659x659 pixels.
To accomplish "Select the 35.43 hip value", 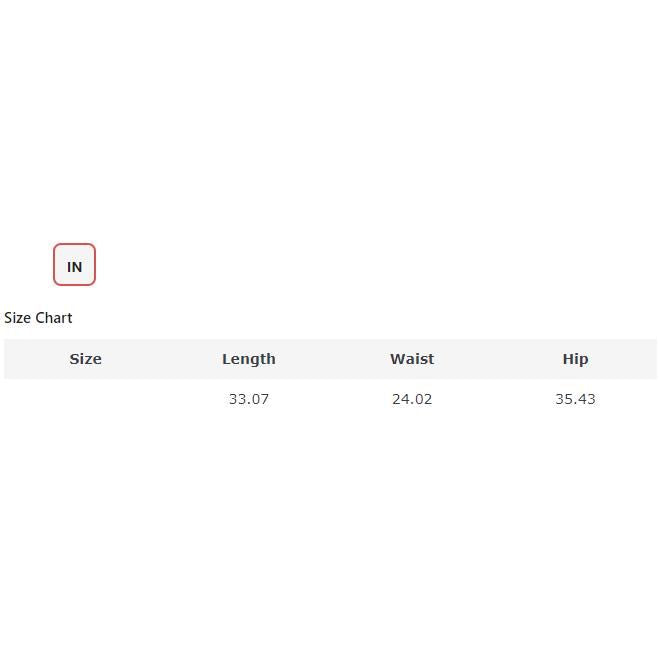I will point(575,399).
